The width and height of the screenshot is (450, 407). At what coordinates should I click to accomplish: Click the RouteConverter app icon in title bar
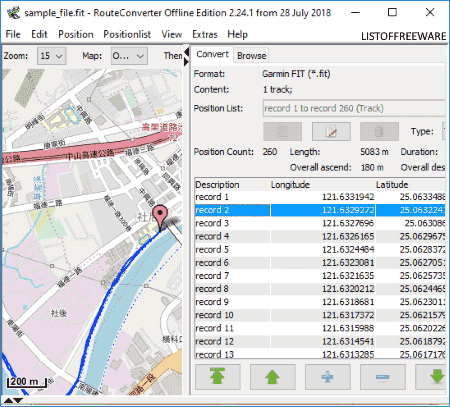point(13,13)
